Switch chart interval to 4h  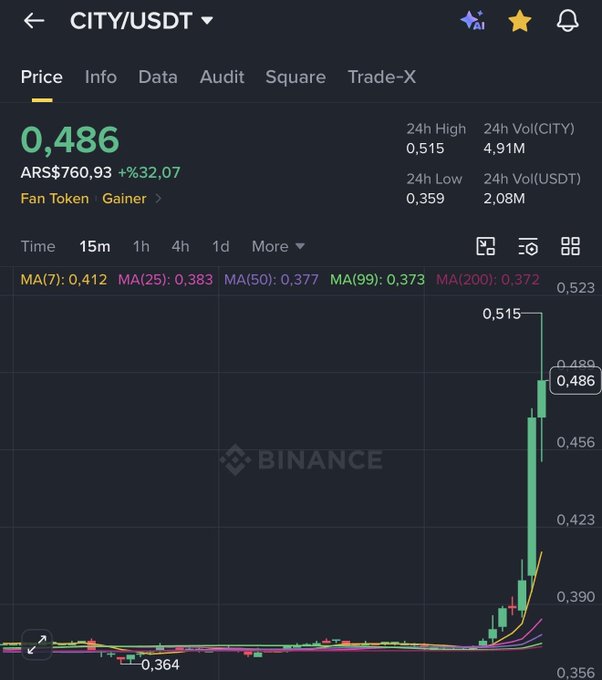(180, 246)
